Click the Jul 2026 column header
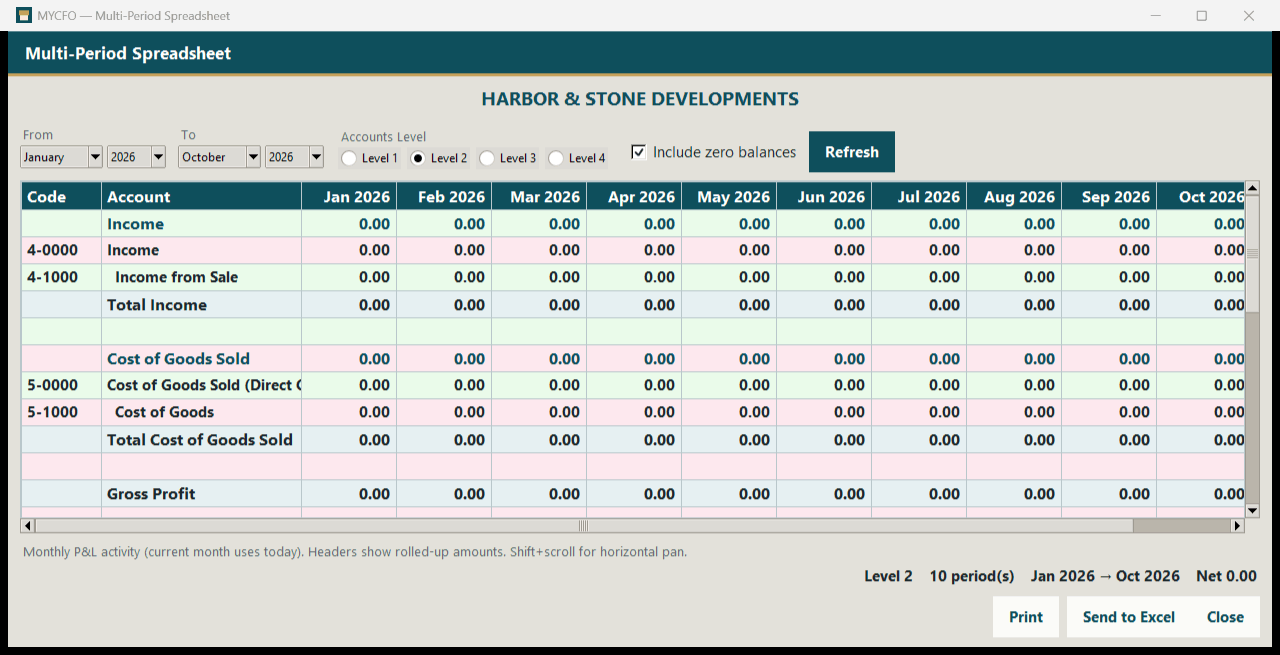This screenshot has width=1280, height=655. pos(919,197)
